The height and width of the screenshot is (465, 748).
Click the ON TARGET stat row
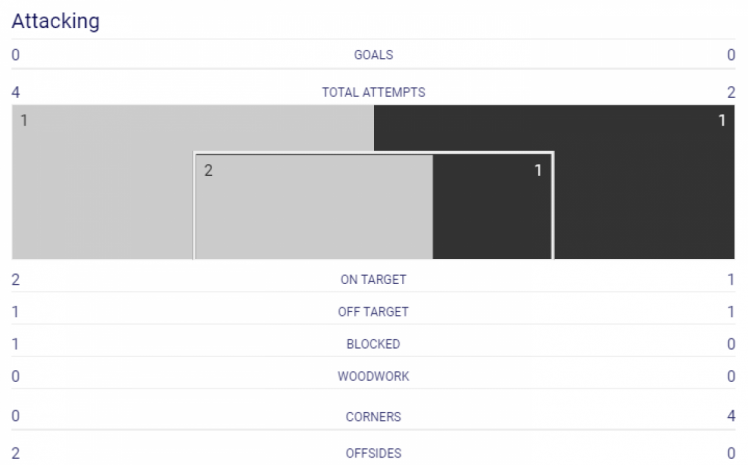coord(374,279)
